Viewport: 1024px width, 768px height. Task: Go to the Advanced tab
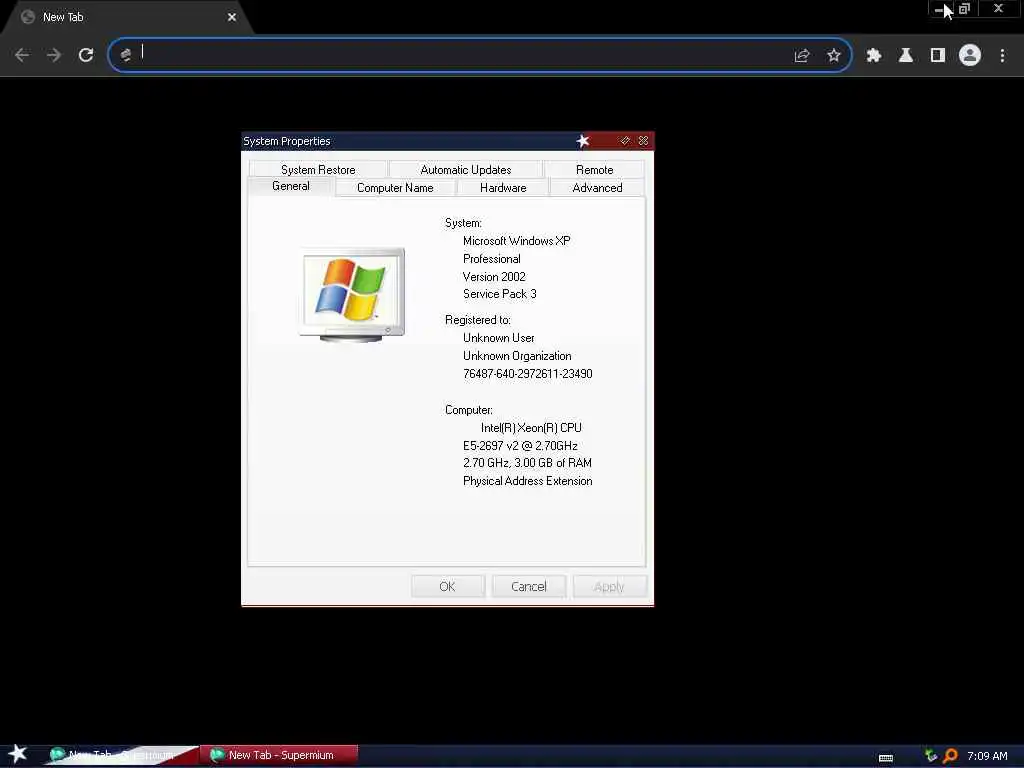coord(597,188)
